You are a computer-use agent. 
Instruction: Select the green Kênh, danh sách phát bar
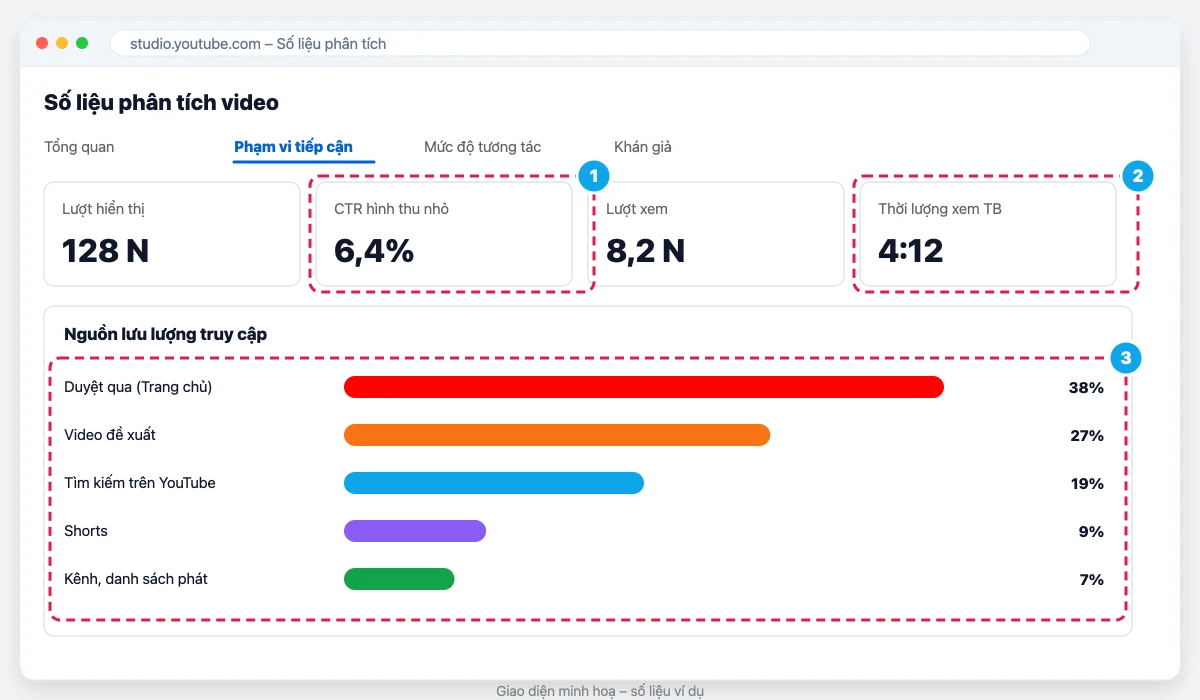click(x=399, y=579)
